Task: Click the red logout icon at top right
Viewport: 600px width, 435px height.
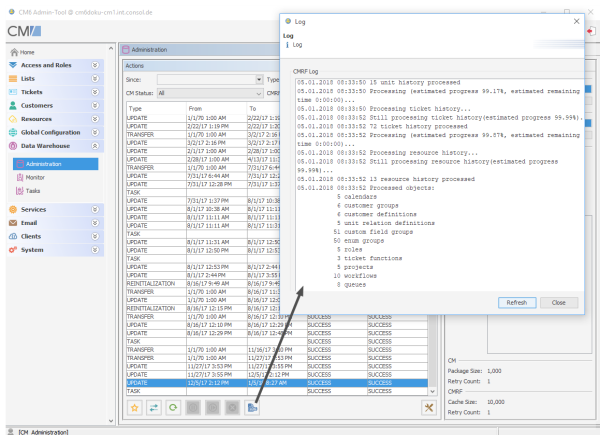Action: (x=590, y=33)
